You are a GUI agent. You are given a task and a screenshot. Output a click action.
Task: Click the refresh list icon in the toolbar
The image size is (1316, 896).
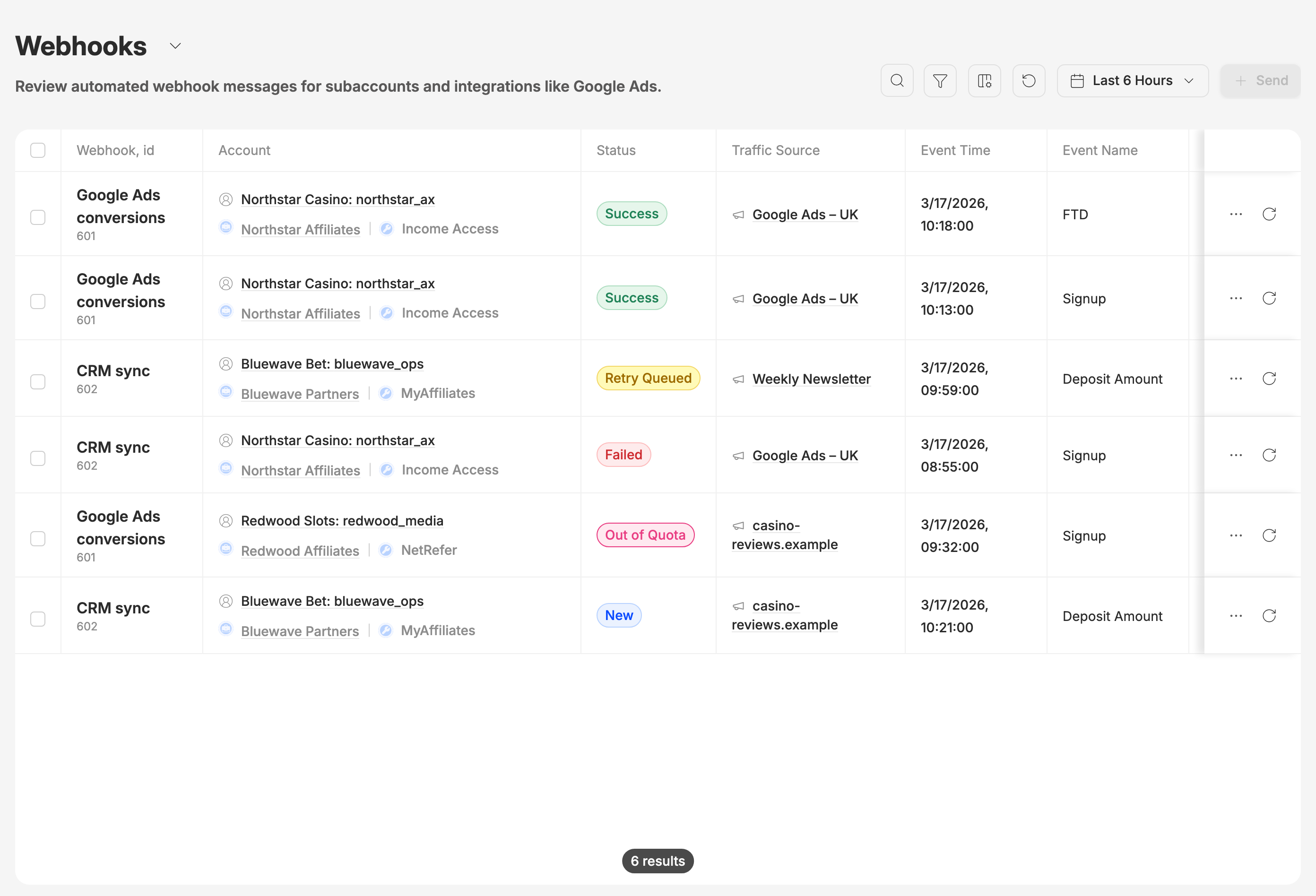(1029, 81)
